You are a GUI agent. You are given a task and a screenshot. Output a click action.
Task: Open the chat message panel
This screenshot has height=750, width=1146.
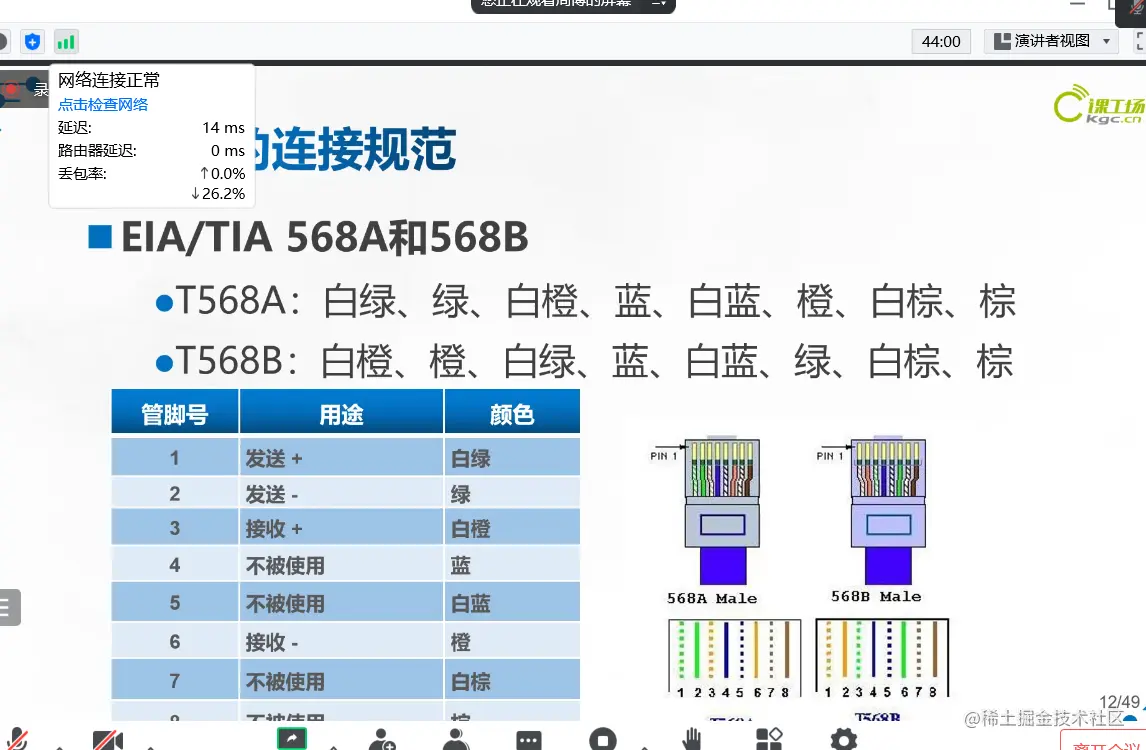[529, 740]
